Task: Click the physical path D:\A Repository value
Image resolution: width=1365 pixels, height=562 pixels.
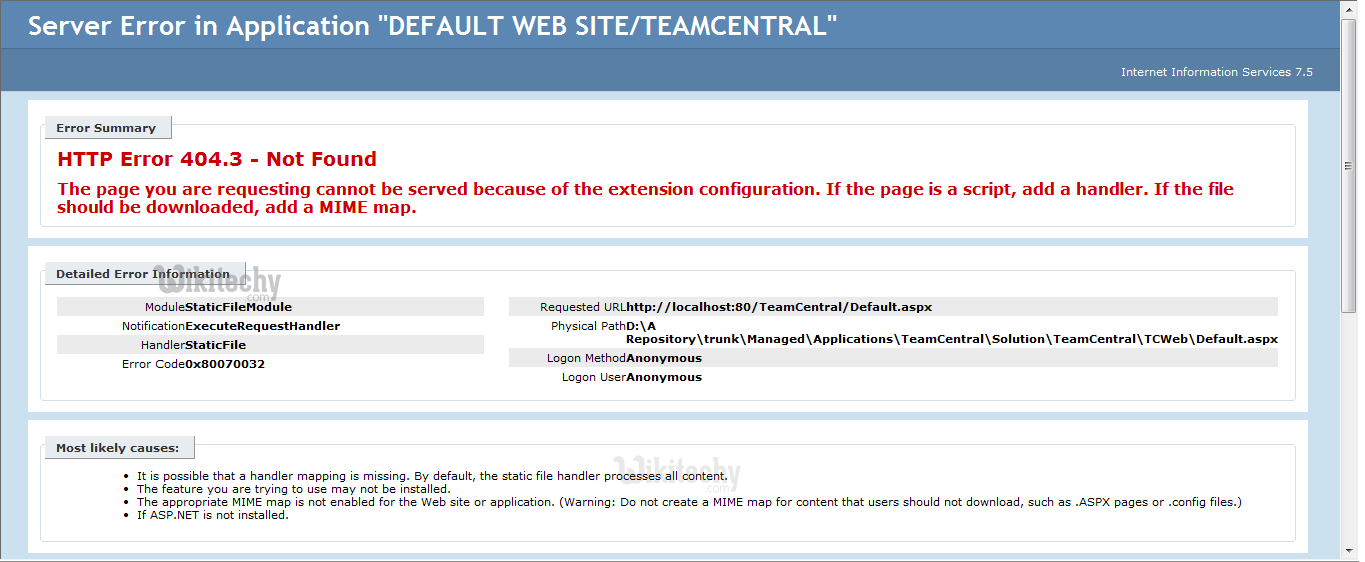Action: coord(952,332)
